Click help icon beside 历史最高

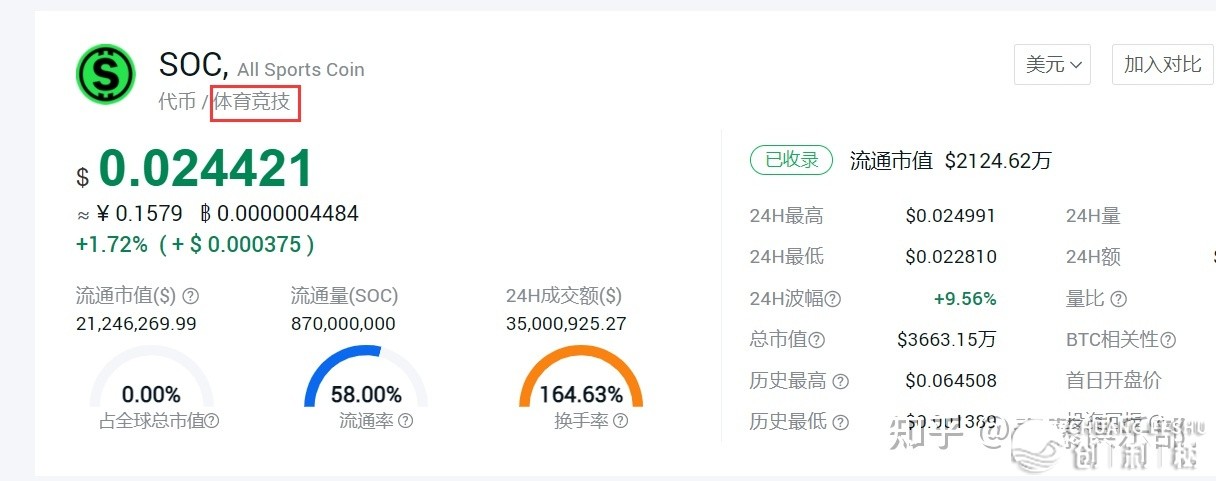[841, 381]
